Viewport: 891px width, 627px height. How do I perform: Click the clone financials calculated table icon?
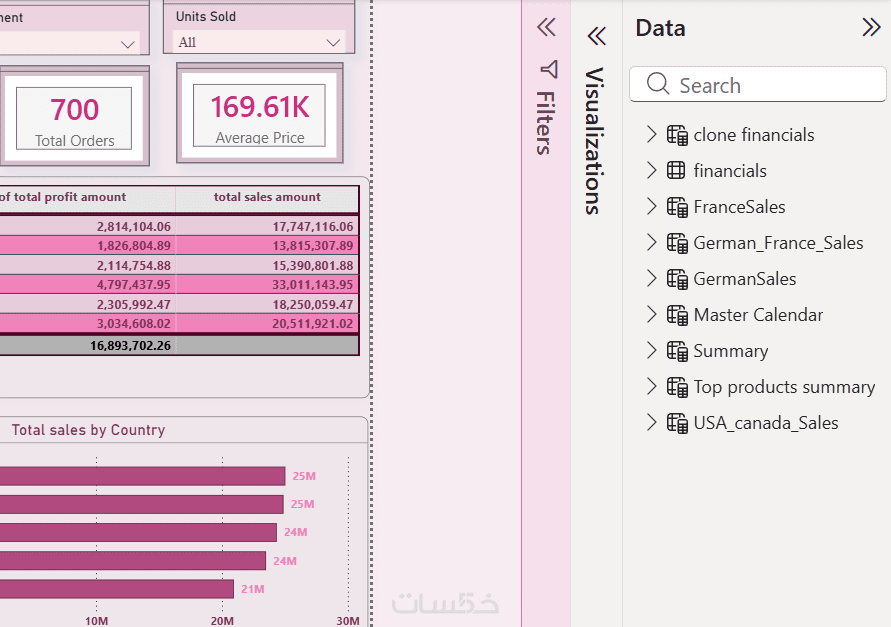coord(677,135)
